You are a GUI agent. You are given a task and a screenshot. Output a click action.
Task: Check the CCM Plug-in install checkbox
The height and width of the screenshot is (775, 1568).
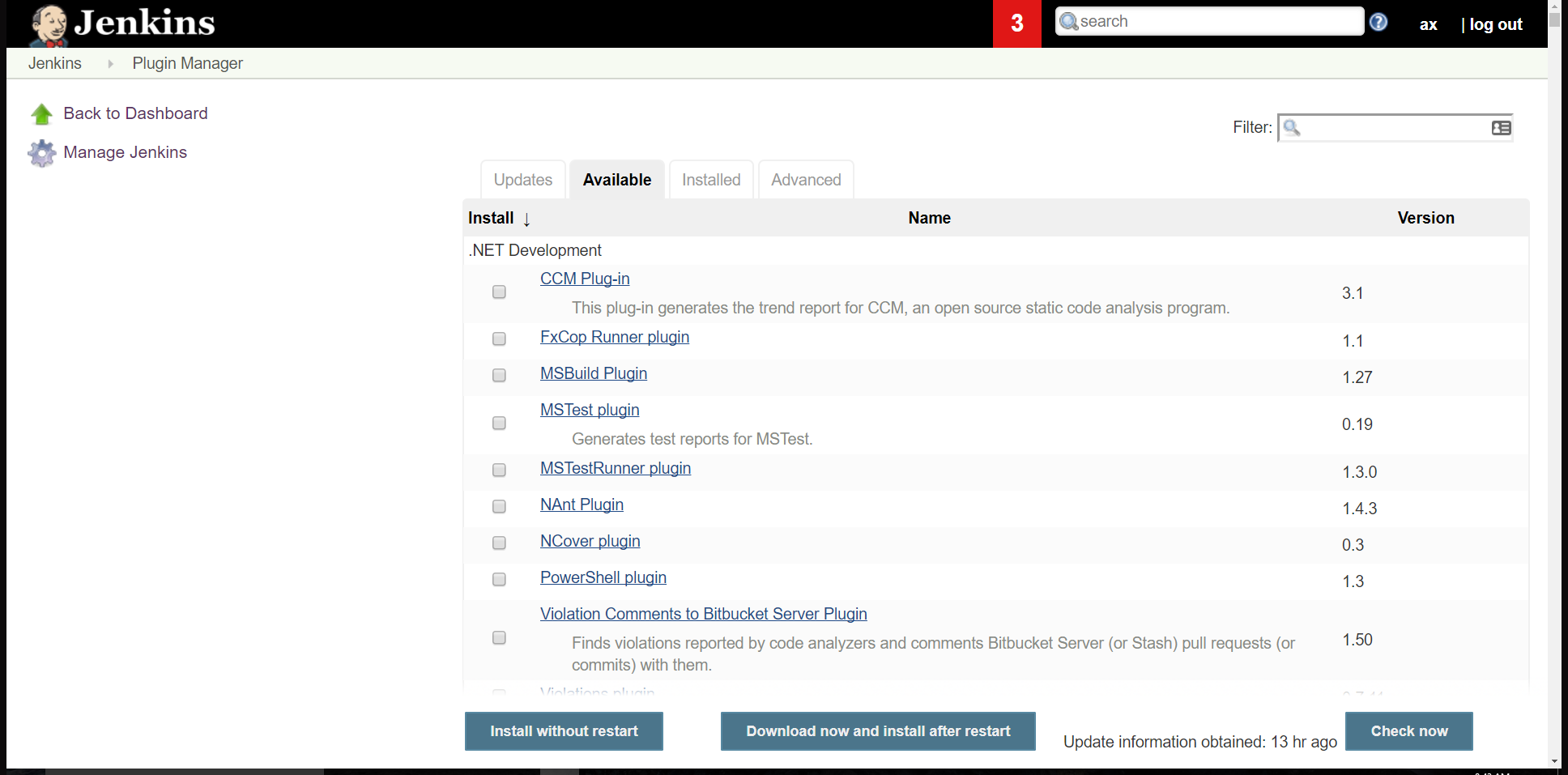(499, 292)
